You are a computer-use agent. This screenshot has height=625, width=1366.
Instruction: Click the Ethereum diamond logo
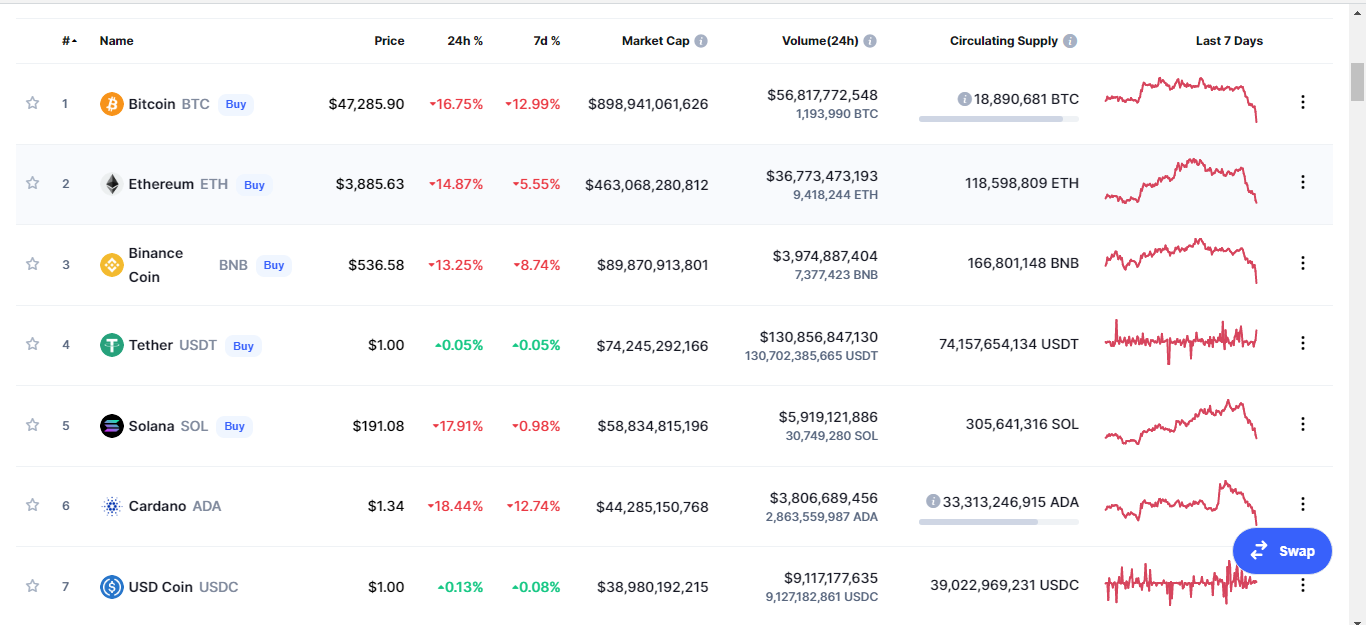tap(112, 184)
